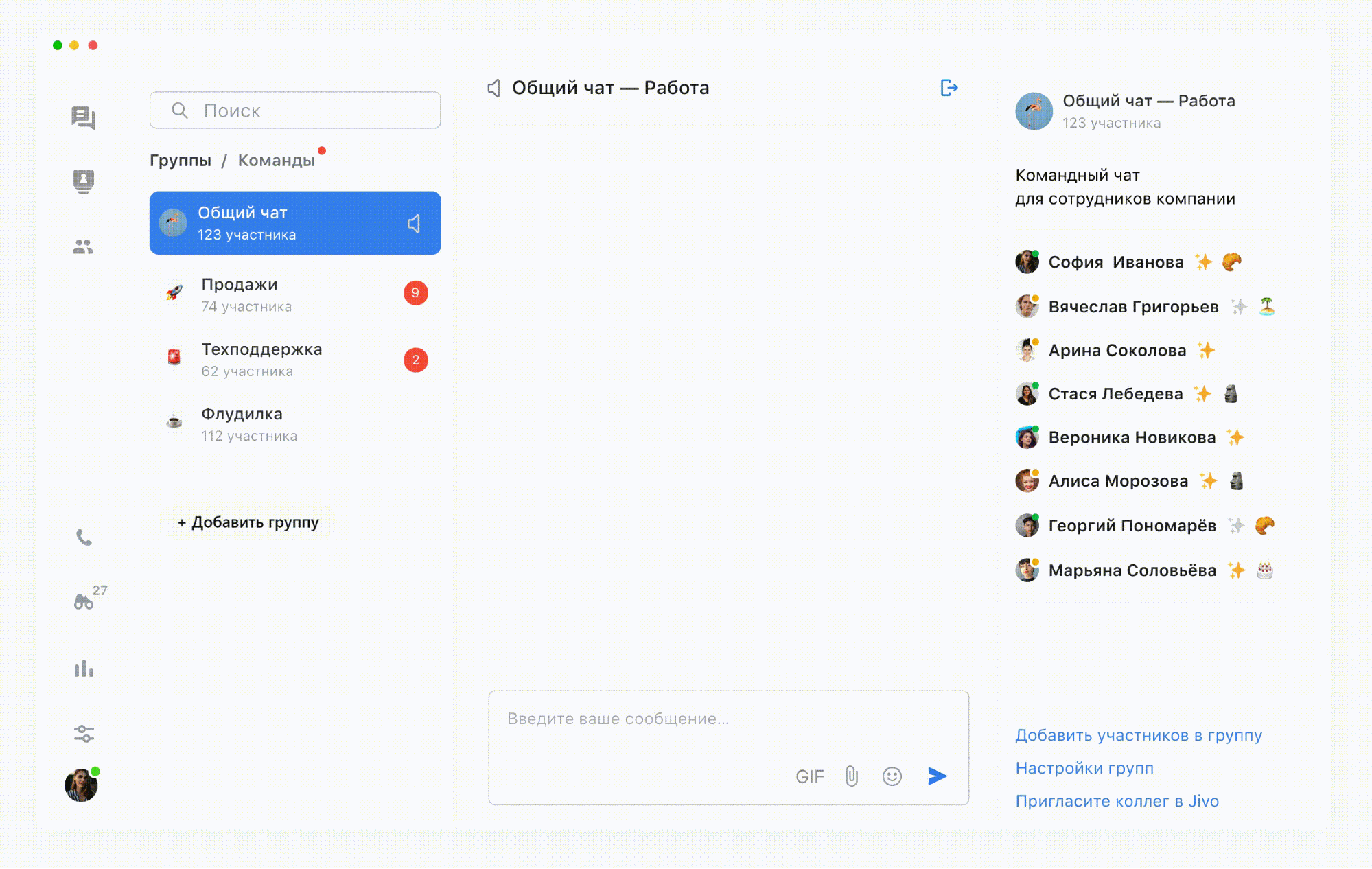Open the chats icon in the sidebar
Image resolution: width=1372 pixels, height=869 pixels.
(83, 118)
